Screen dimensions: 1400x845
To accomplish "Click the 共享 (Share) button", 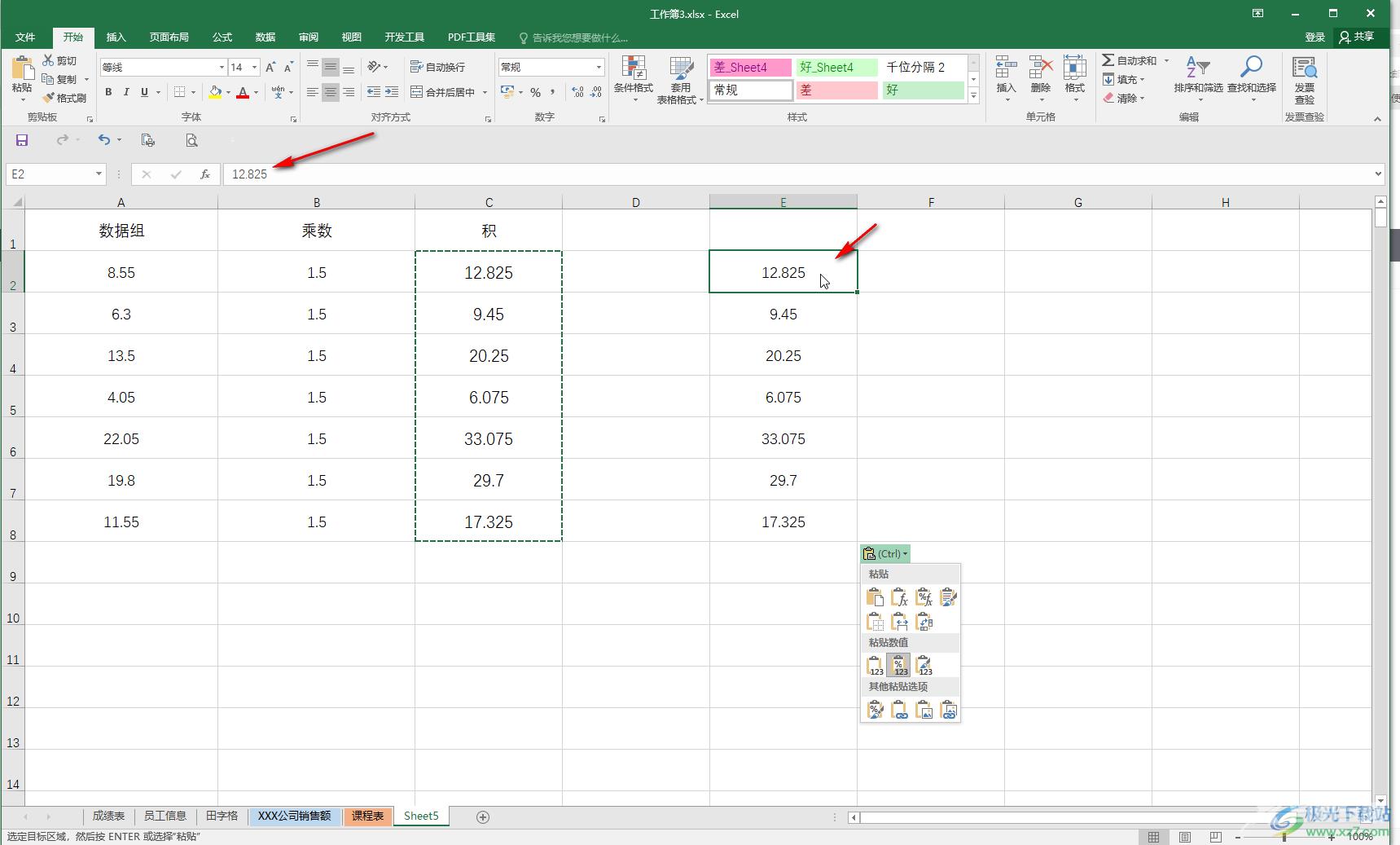I will point(1357,37).
